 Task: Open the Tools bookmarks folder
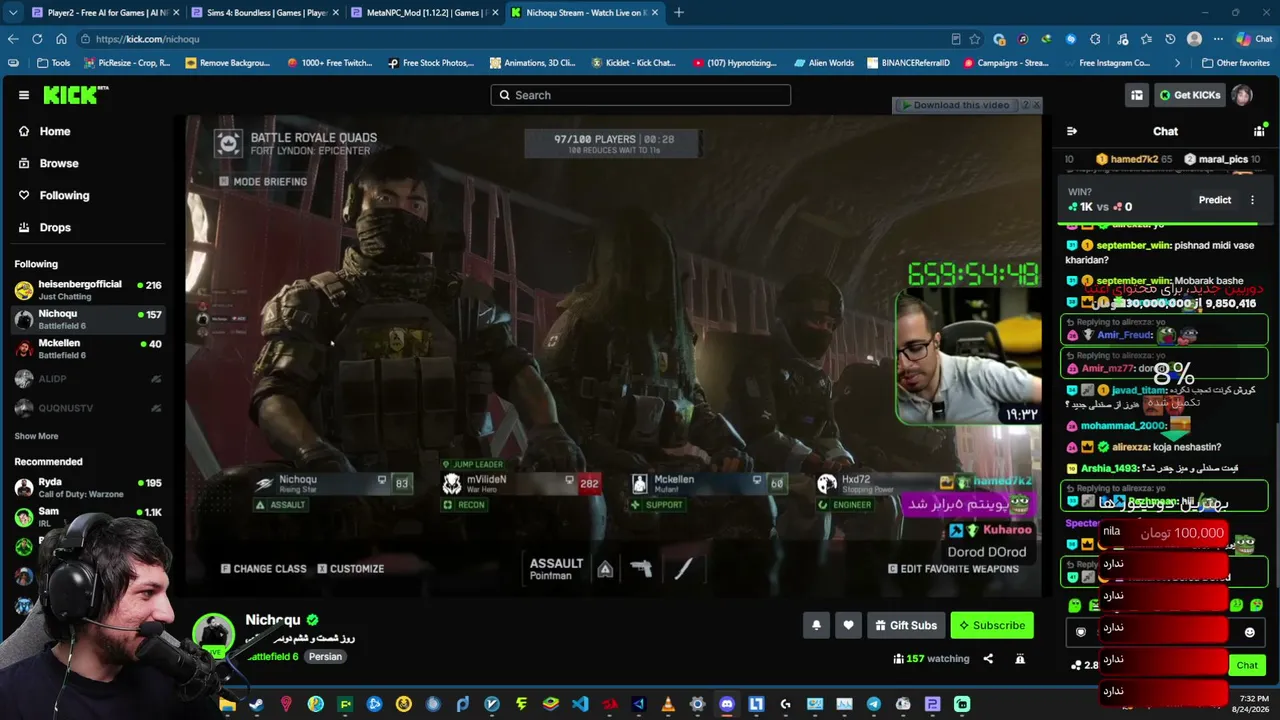pos(53,63)
